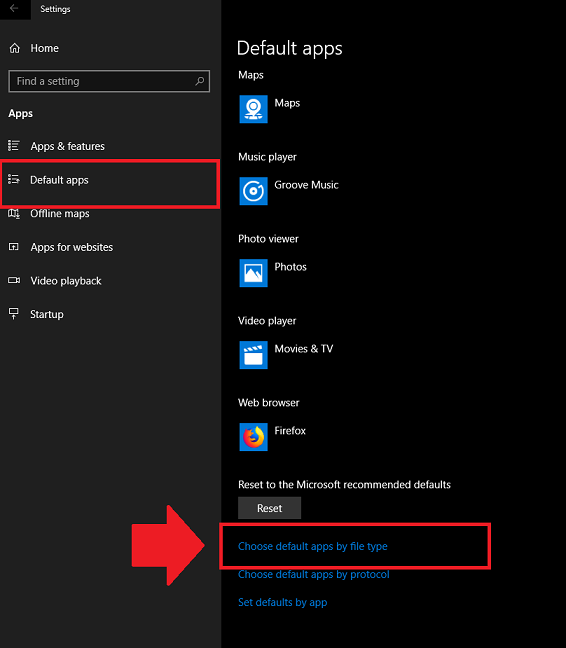Select the Maps app icon
566x648 pixels.
[253, 109]
